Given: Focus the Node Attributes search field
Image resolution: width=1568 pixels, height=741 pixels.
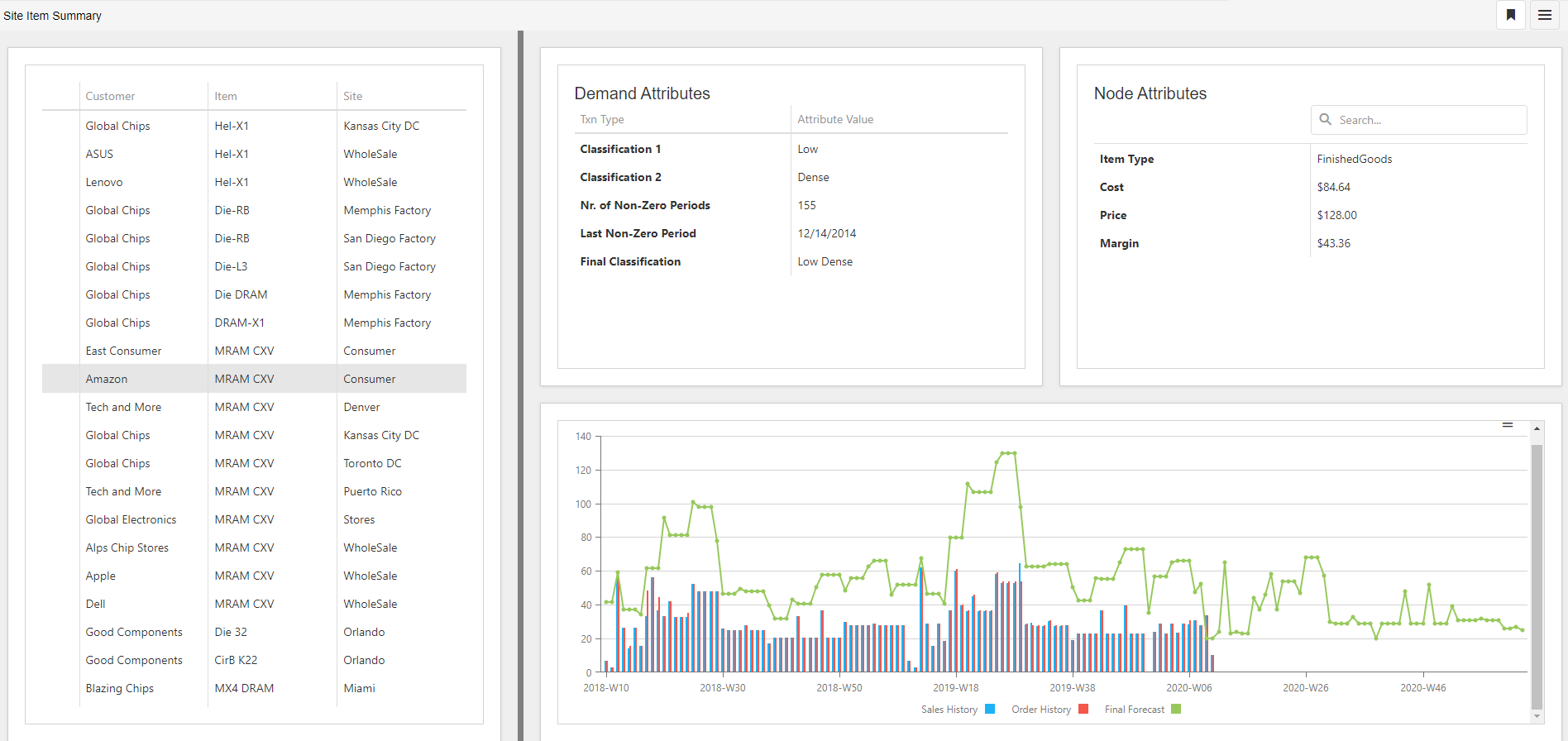Looking at the screenshot, I should coord(1419,120).
